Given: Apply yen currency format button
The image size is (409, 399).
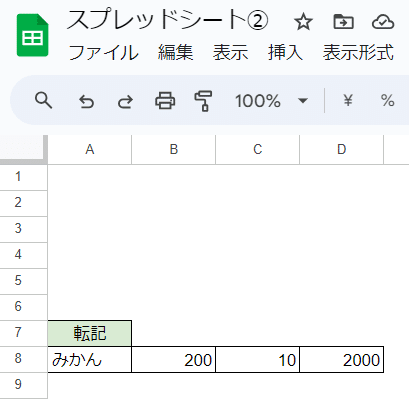Looking at the screenshot, I should point(348,100).
